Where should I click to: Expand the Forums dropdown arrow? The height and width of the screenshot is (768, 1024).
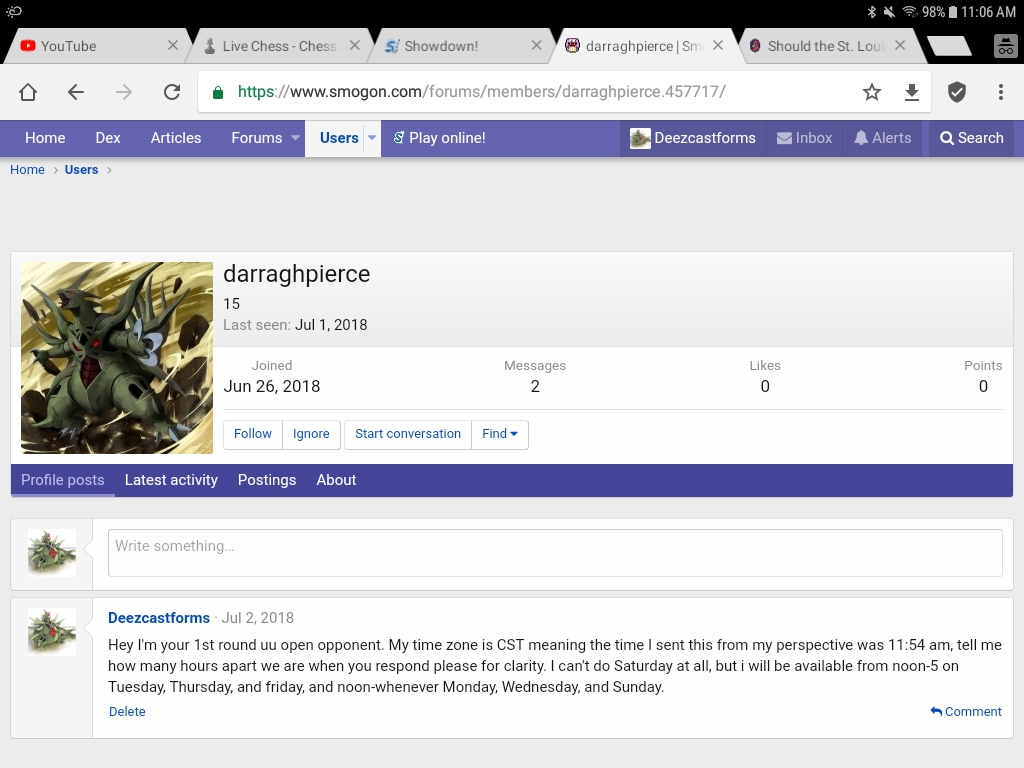click(x=295, y=138)
